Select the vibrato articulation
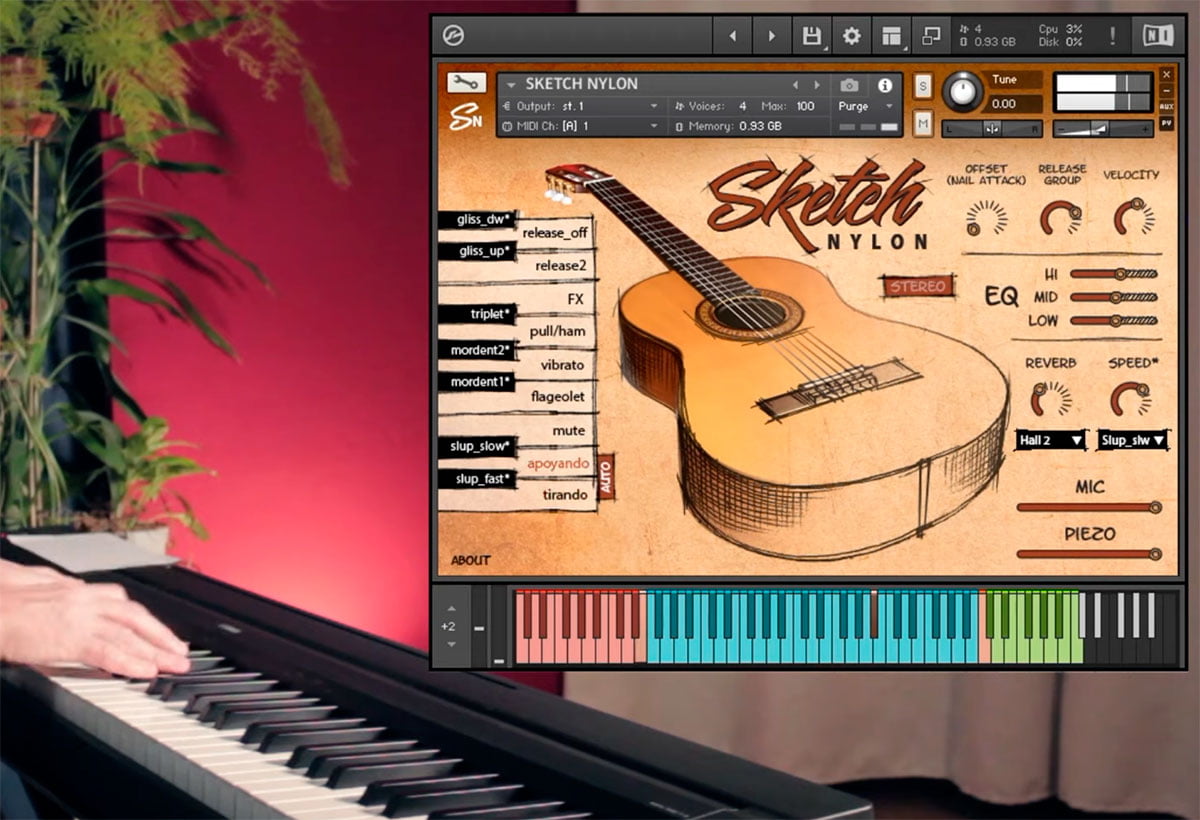 [562, 365]
